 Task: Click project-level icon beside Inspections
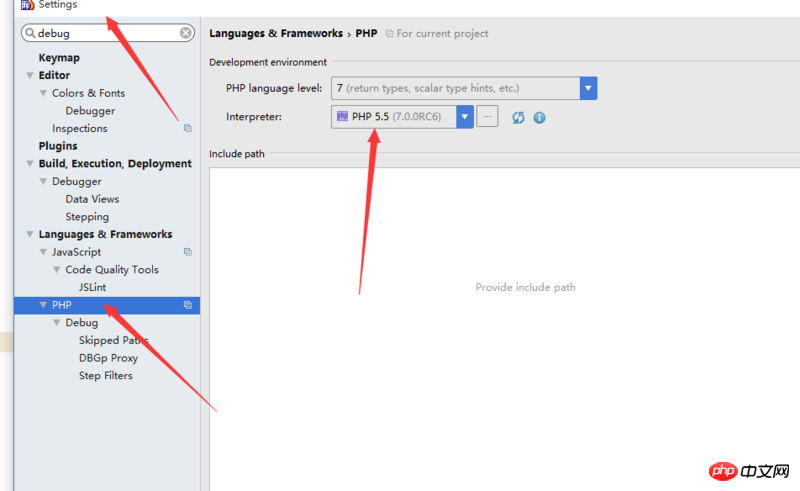pyautogui.click(x=188, y=128)
